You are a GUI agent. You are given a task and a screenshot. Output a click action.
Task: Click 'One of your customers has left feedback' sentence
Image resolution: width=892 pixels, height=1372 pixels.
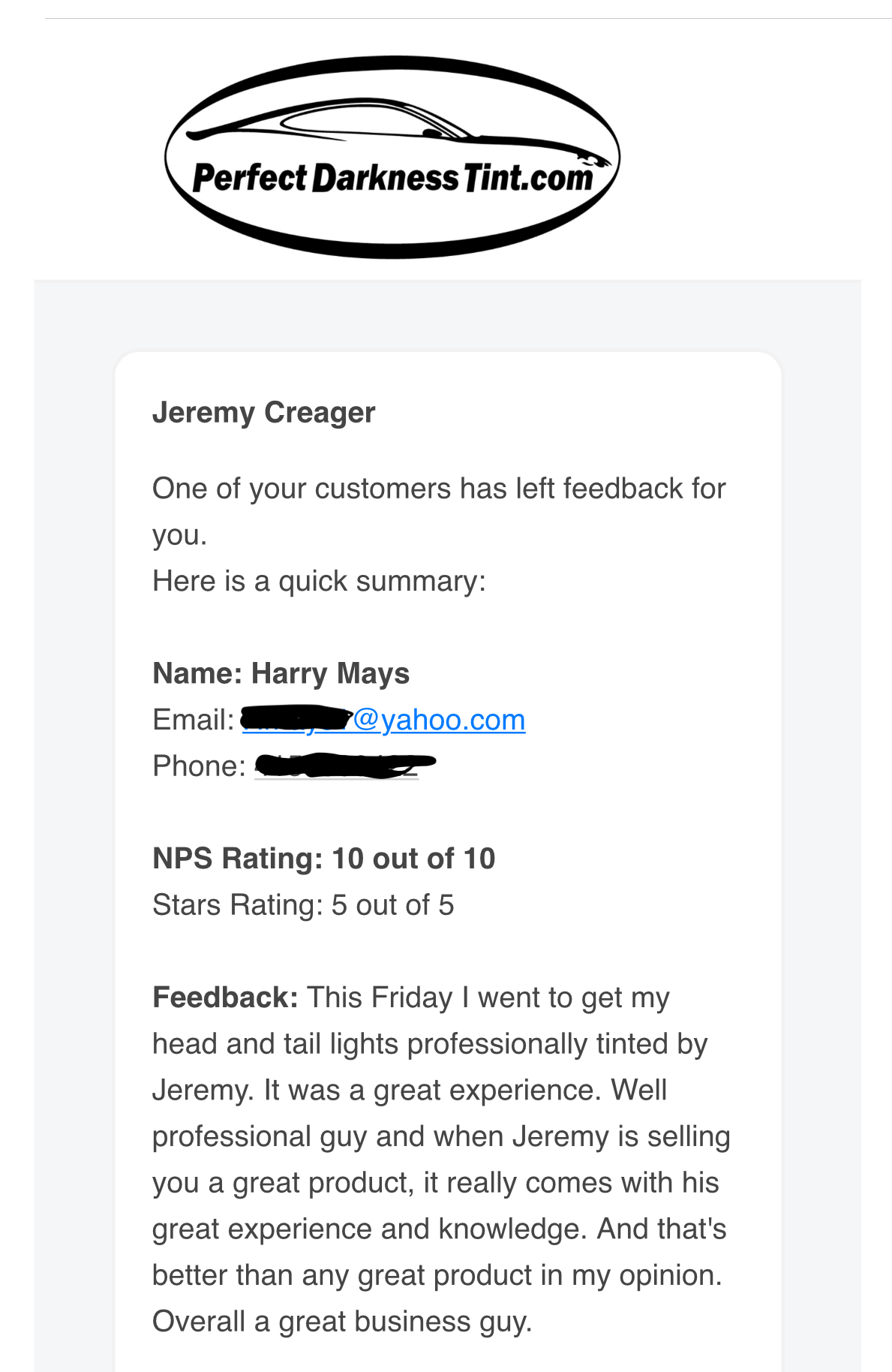pyautogui.click(x=439, y=511)
